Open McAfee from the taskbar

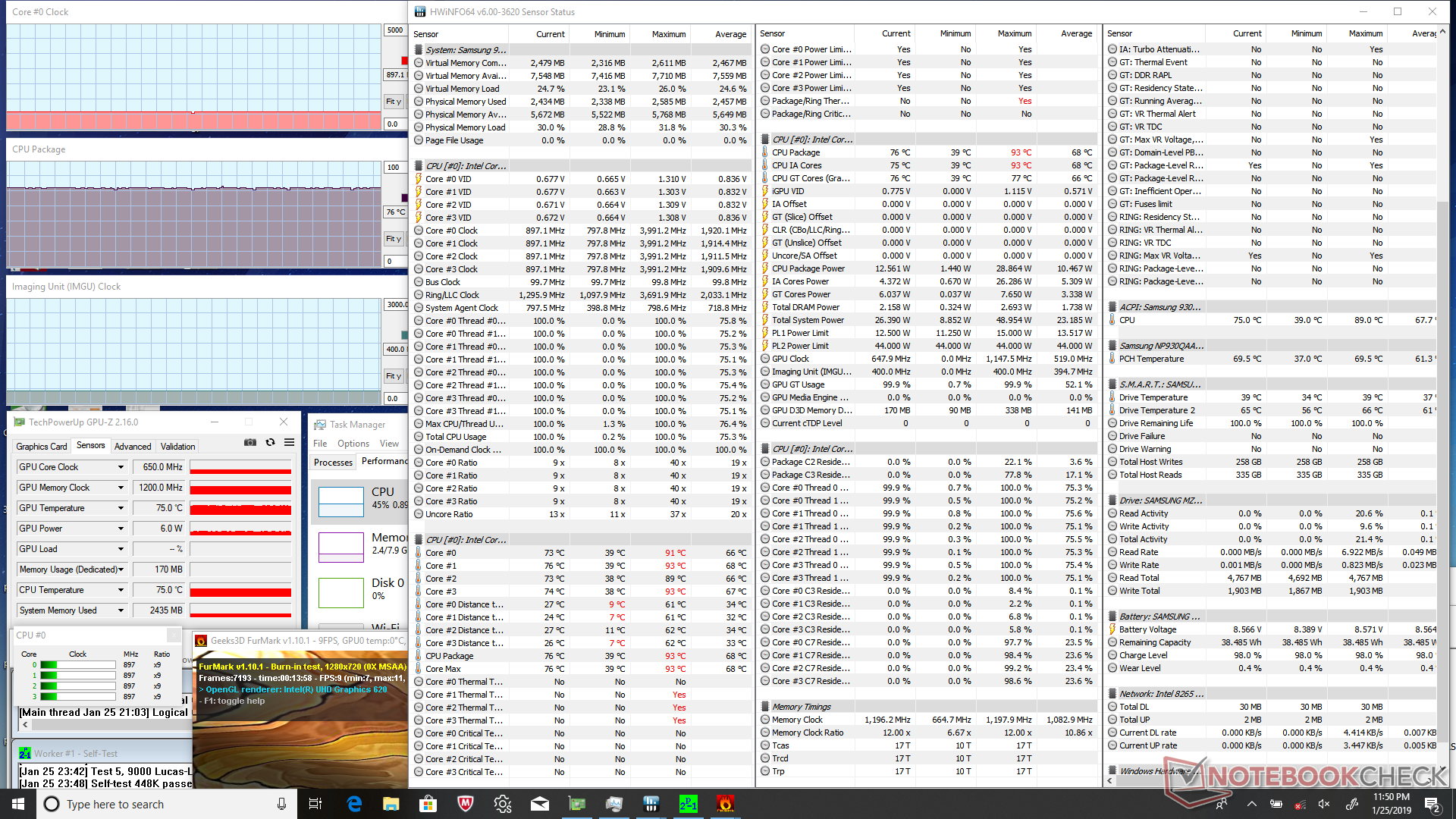pyautogui.click(x=466, y=804)
